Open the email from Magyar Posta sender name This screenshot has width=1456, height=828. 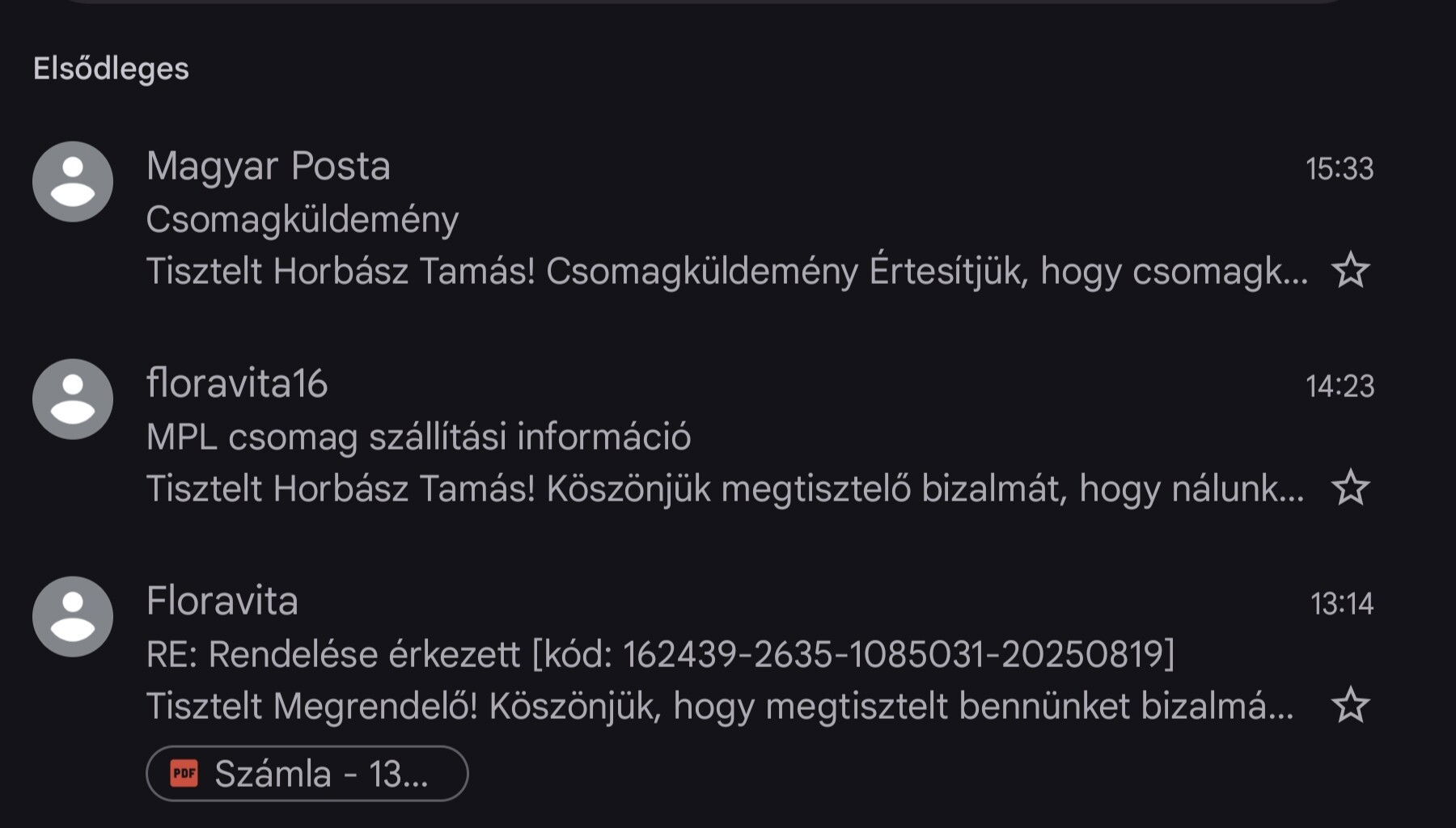268,167
